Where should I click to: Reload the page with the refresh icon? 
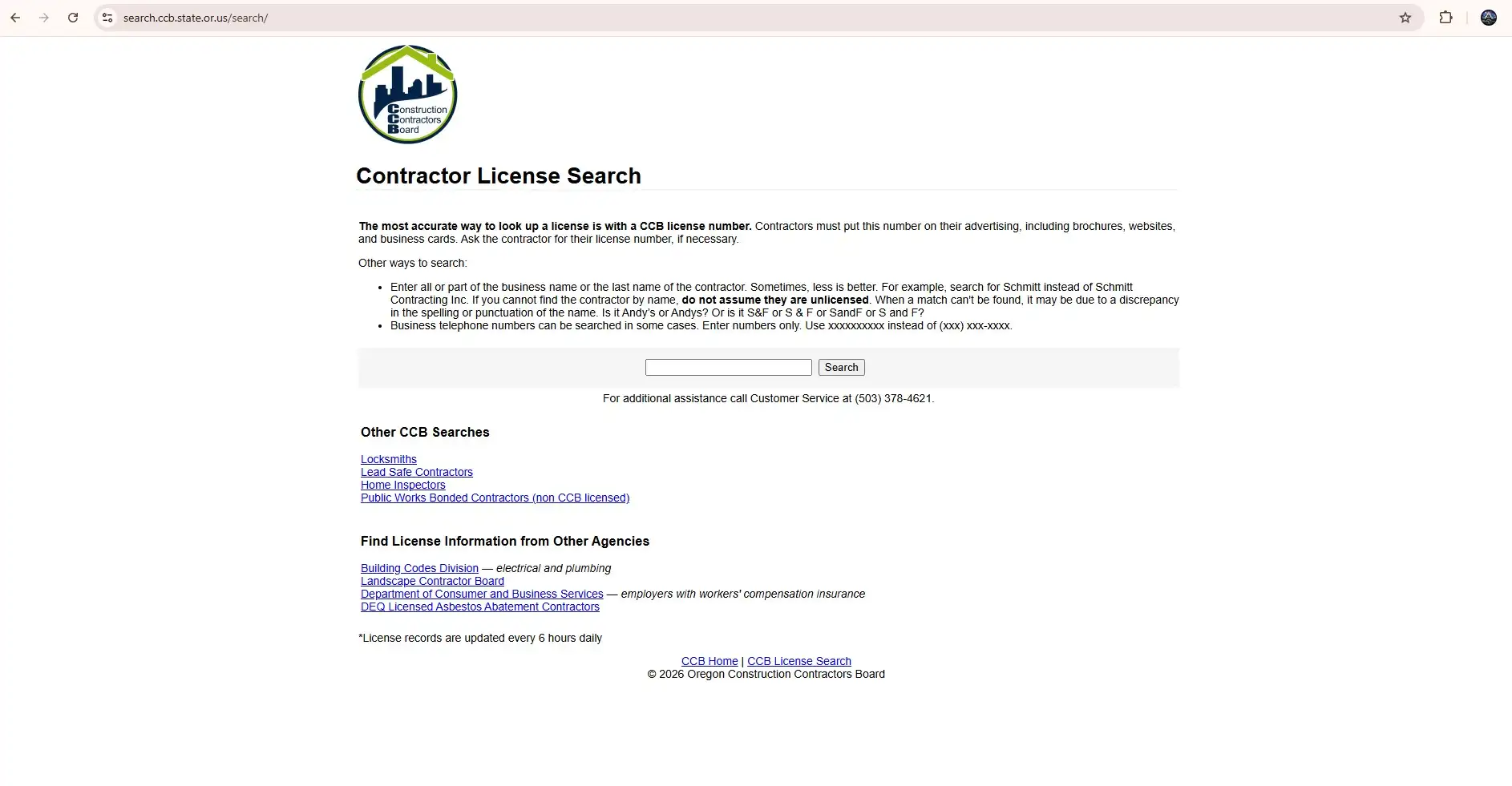point(73,18)
